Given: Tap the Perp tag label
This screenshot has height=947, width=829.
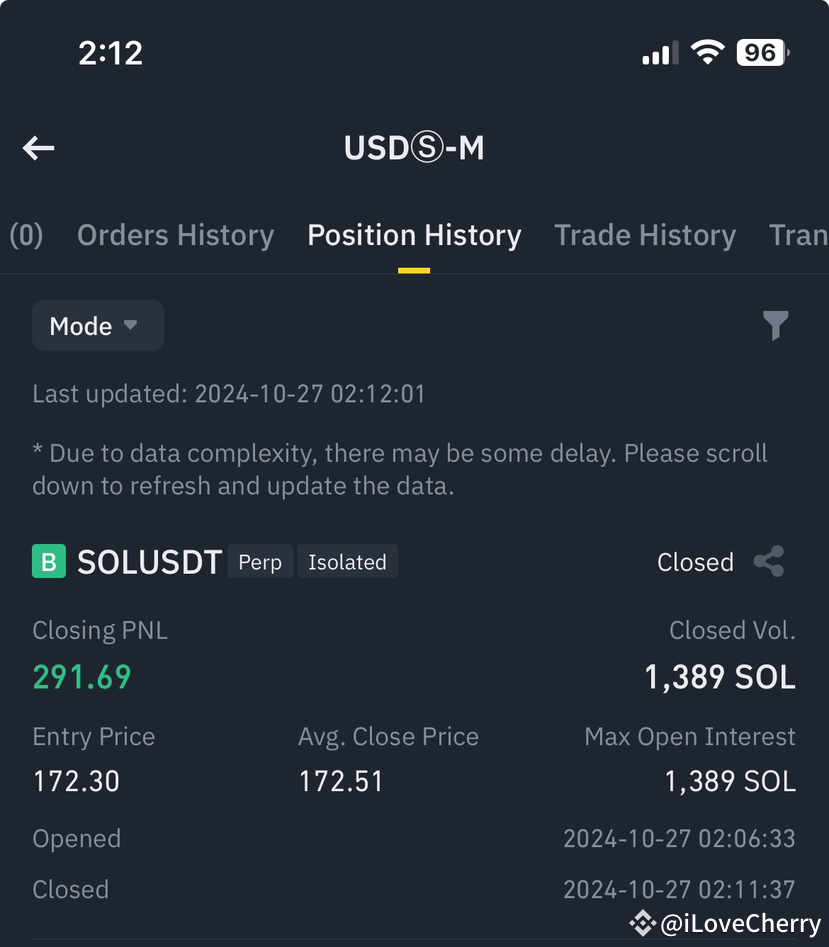Looking at the screenshot, I should (x=260, y=562).
